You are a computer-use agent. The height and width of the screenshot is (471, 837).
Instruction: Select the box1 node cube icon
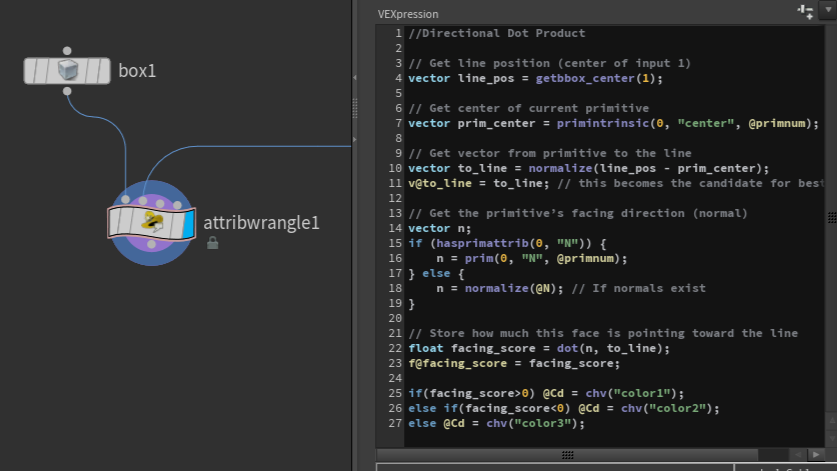click(68, 70)
